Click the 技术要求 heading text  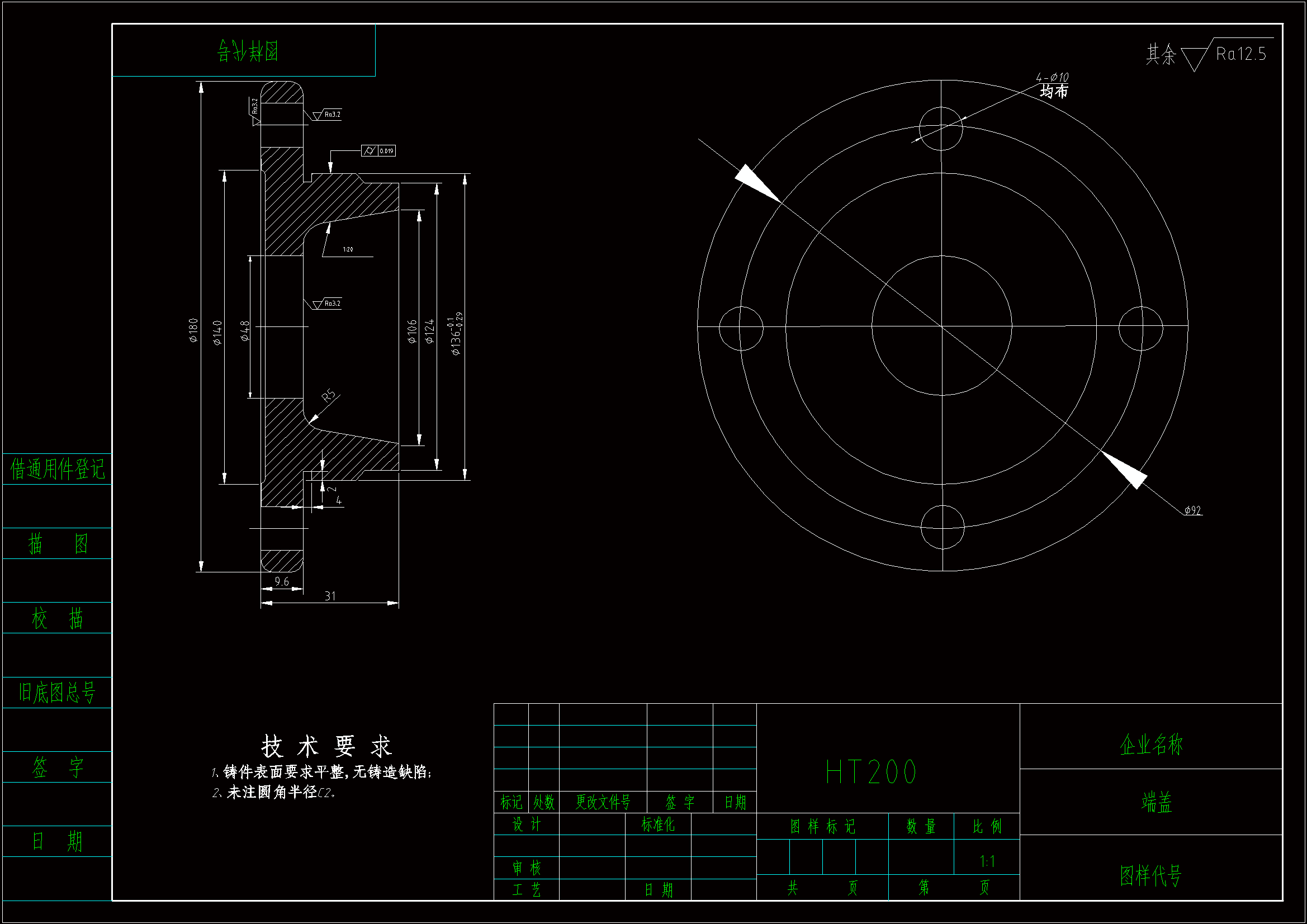326,746
